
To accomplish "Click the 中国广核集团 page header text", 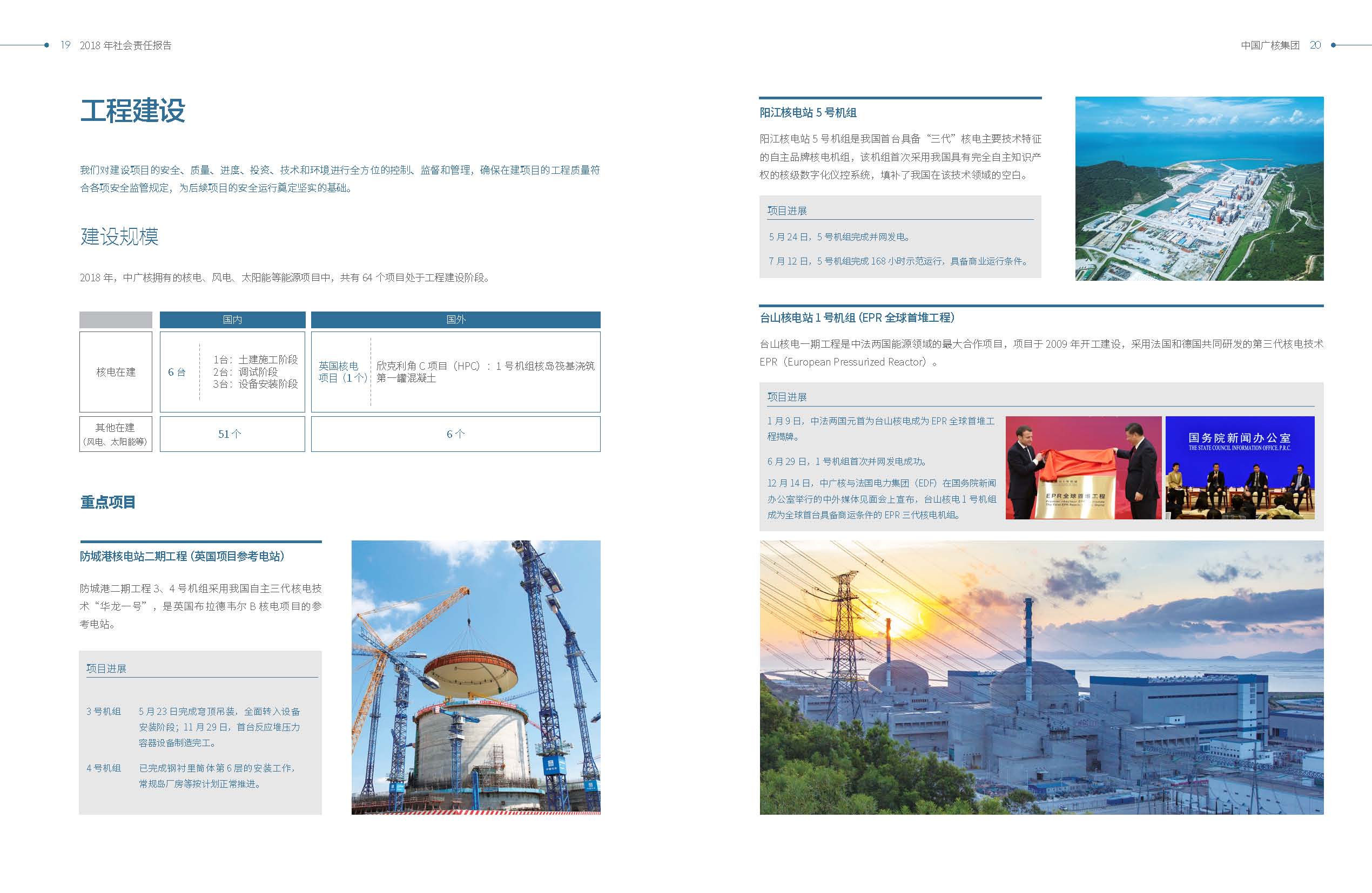I will pyautogui.click(x=1270, y=45).
